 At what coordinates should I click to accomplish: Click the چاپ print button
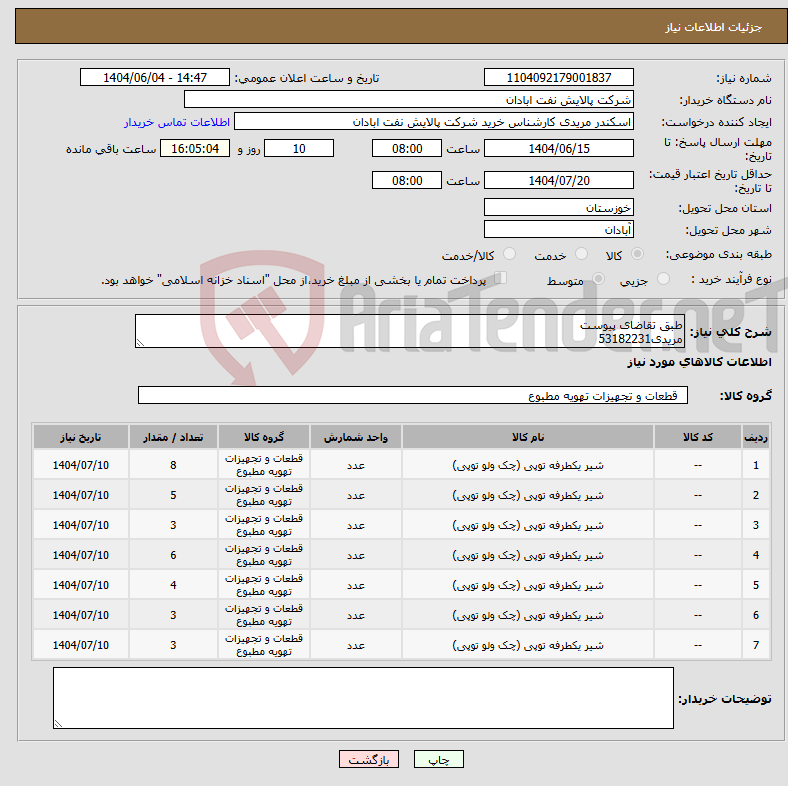438,759
